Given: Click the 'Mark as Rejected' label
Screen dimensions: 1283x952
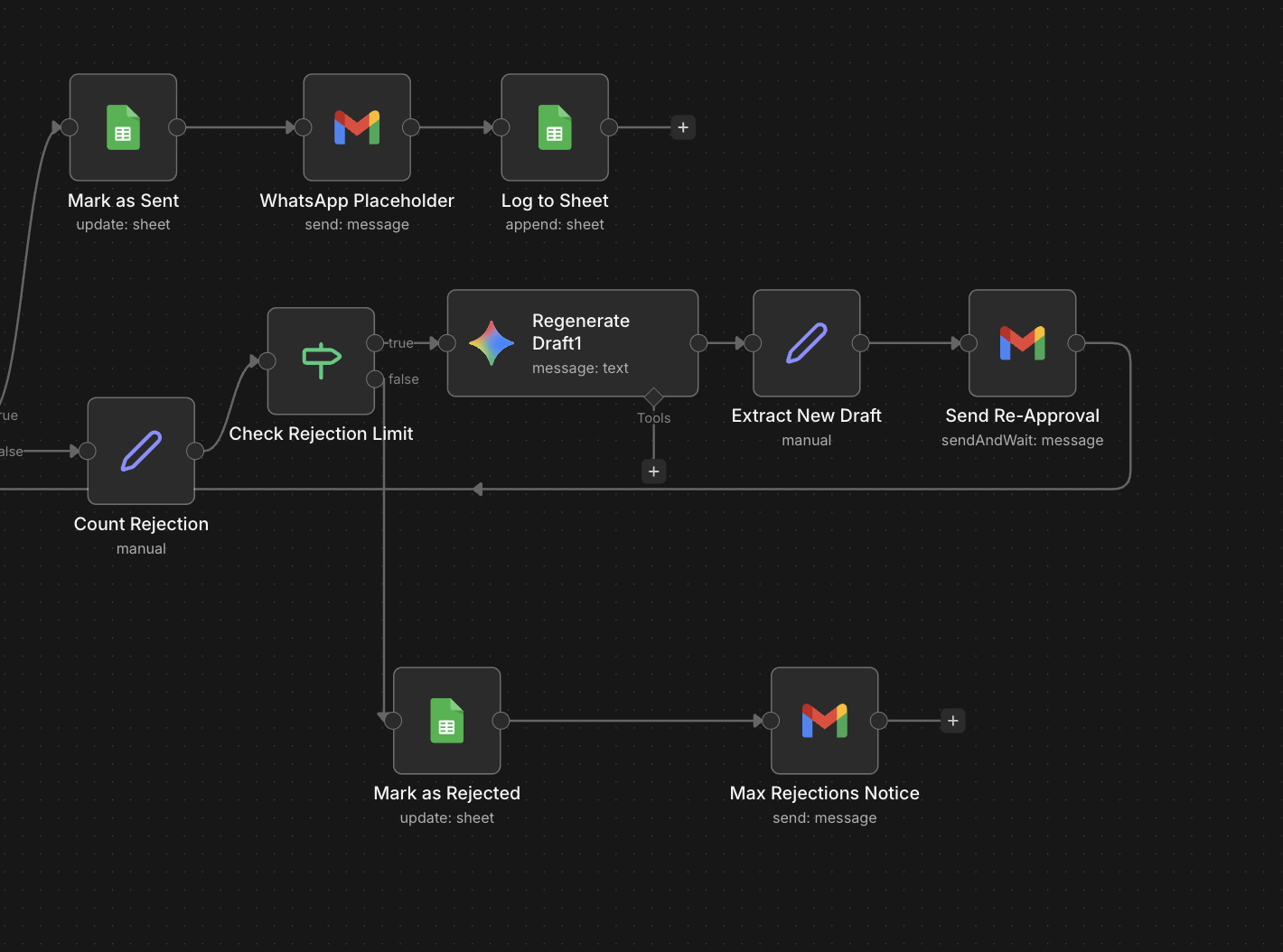Looking at the screenshot, I should click(x=447, y=793).
